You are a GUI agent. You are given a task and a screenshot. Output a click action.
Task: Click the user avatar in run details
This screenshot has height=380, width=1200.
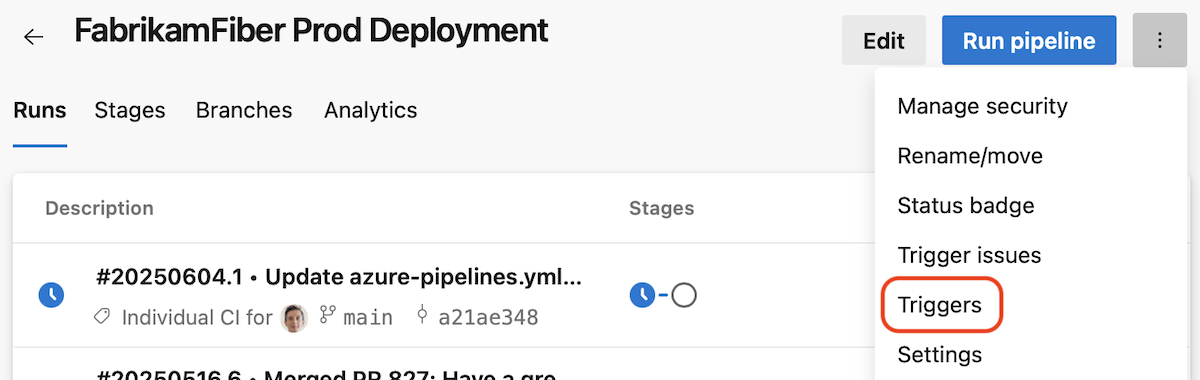pos(294,318)
